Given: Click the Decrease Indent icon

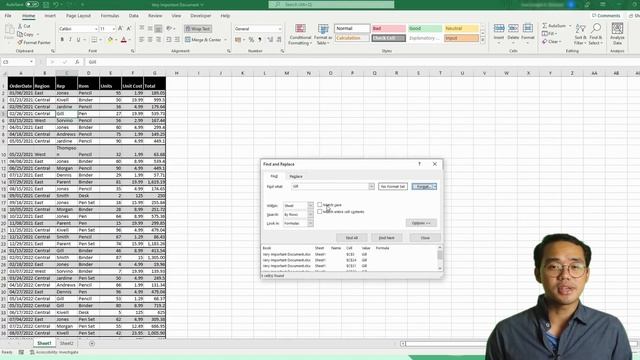Looking at the screenshot, I should (x=169, y=40).
